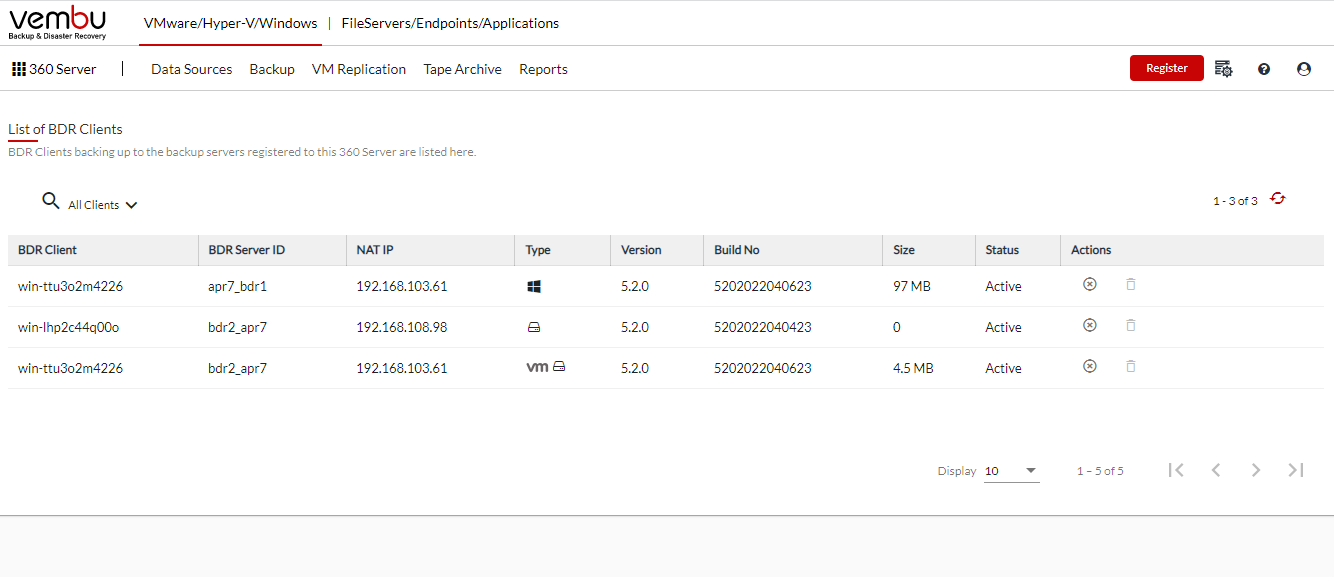Click the Build No column header

coord(737,250)
